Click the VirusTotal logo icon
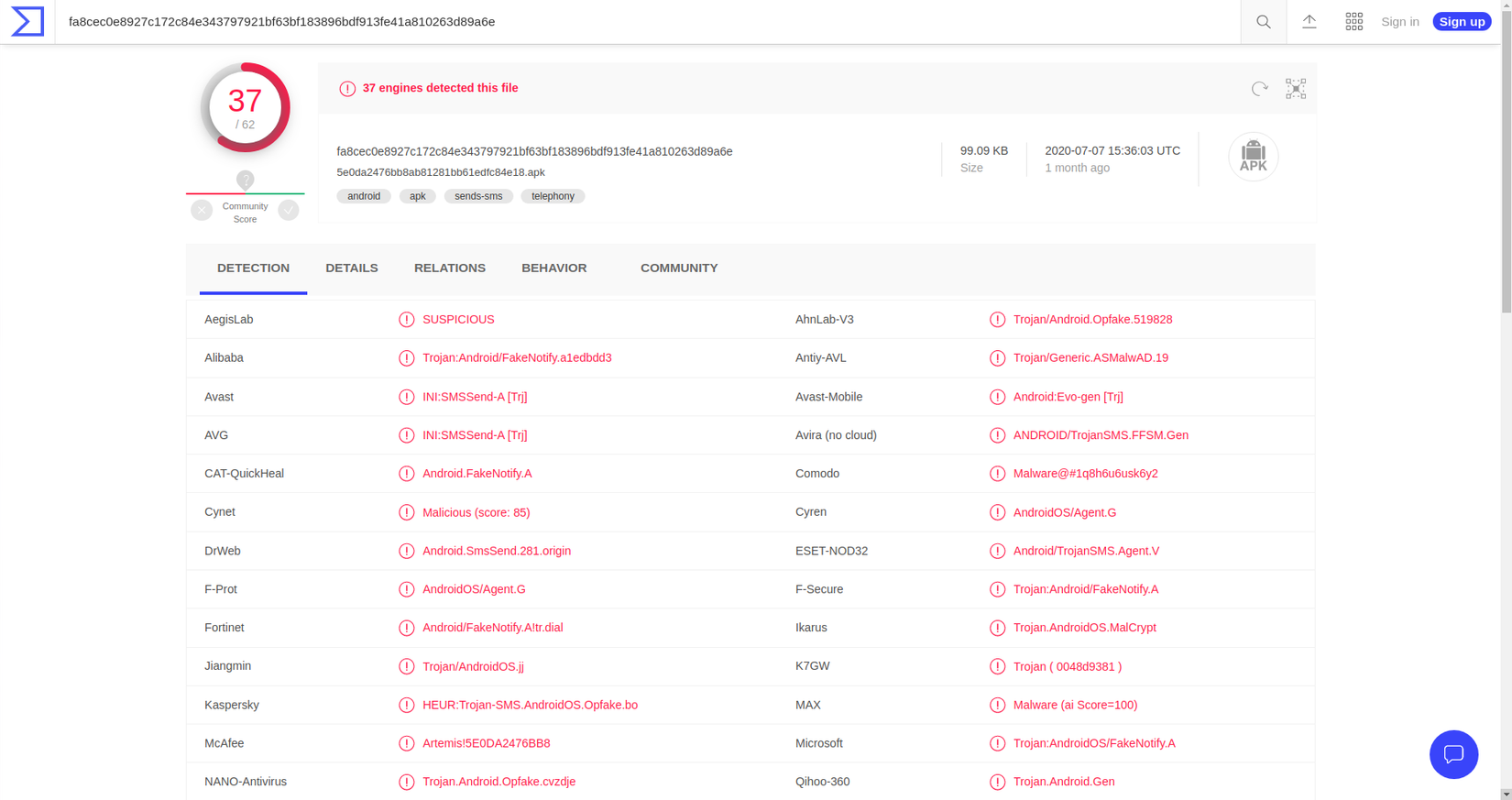Image resolution: width=1512 pixels, height=800 pixels. coord(27,21)
